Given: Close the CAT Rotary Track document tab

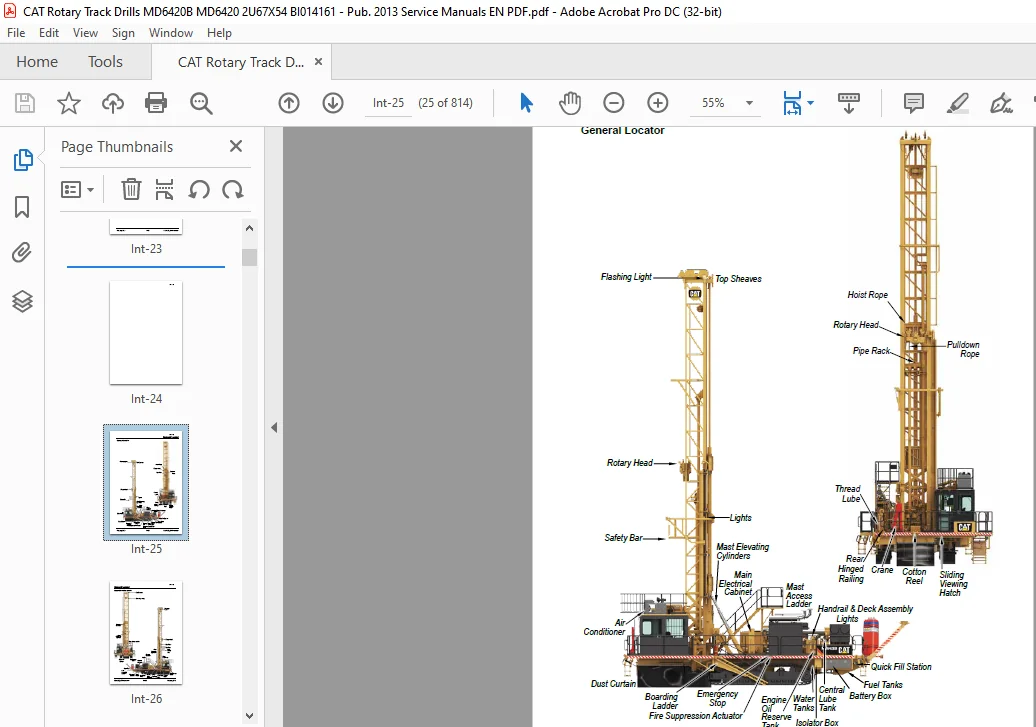Looking at the screenshot, I should tap(318, 61).
